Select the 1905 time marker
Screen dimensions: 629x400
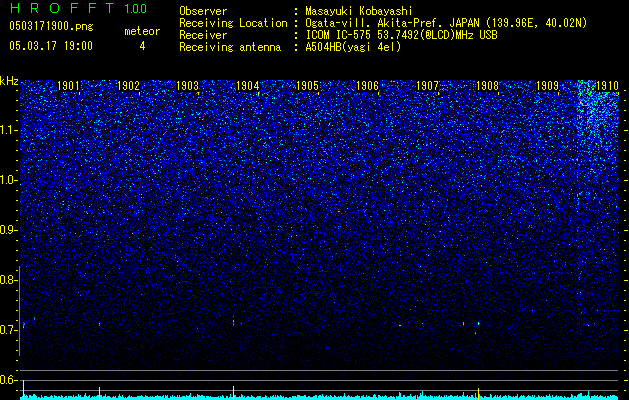[307, 85]
